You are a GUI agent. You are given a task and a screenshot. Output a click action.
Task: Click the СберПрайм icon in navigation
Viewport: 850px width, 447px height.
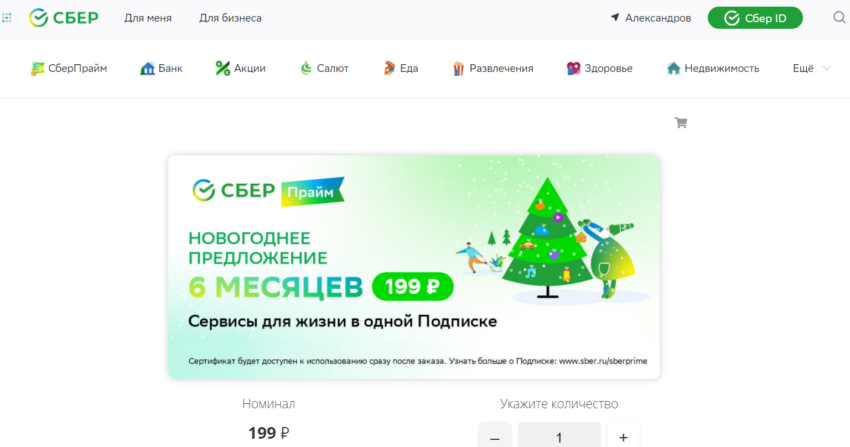(37, 68)
